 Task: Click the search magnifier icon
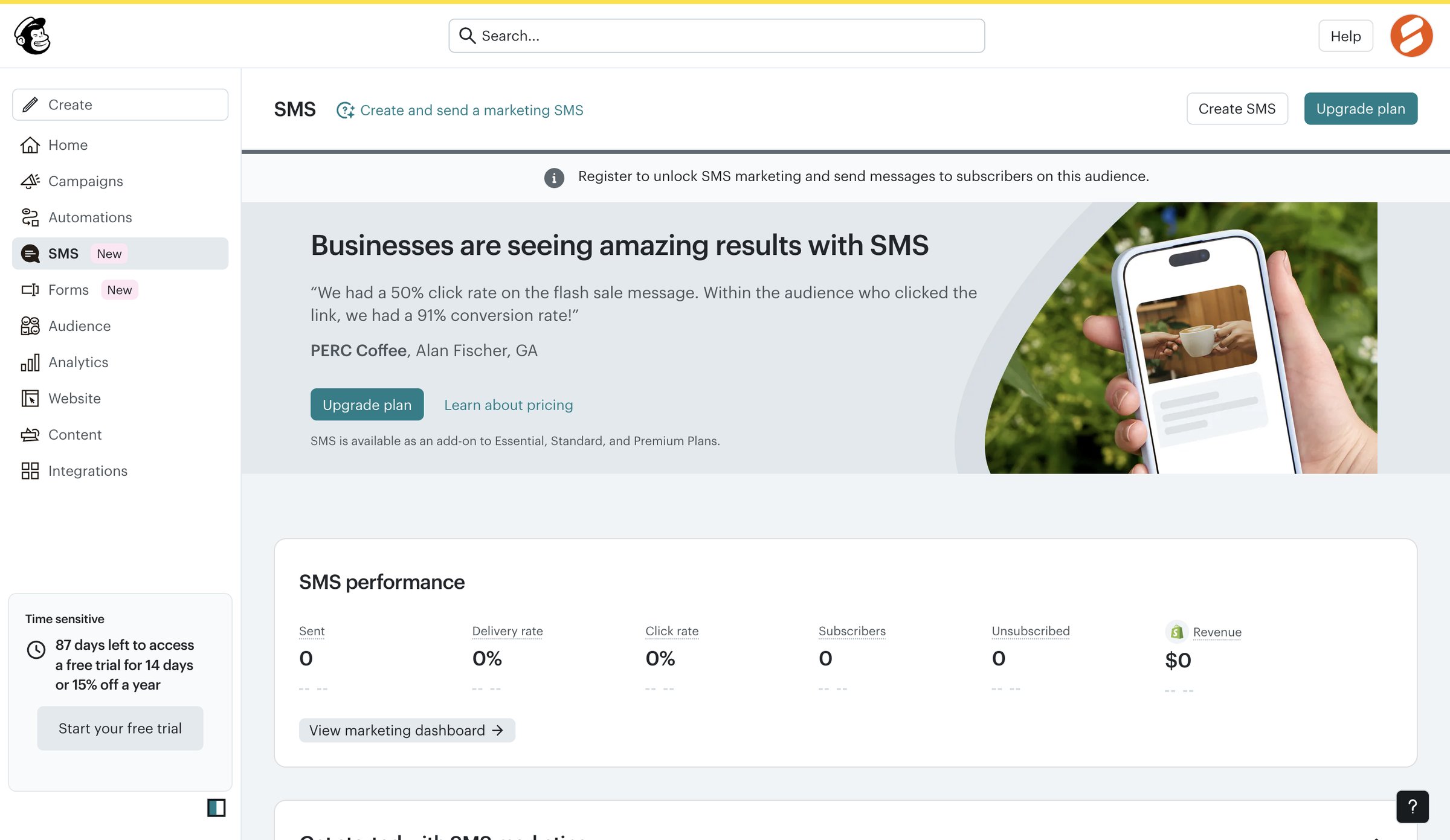pos(466,36)
